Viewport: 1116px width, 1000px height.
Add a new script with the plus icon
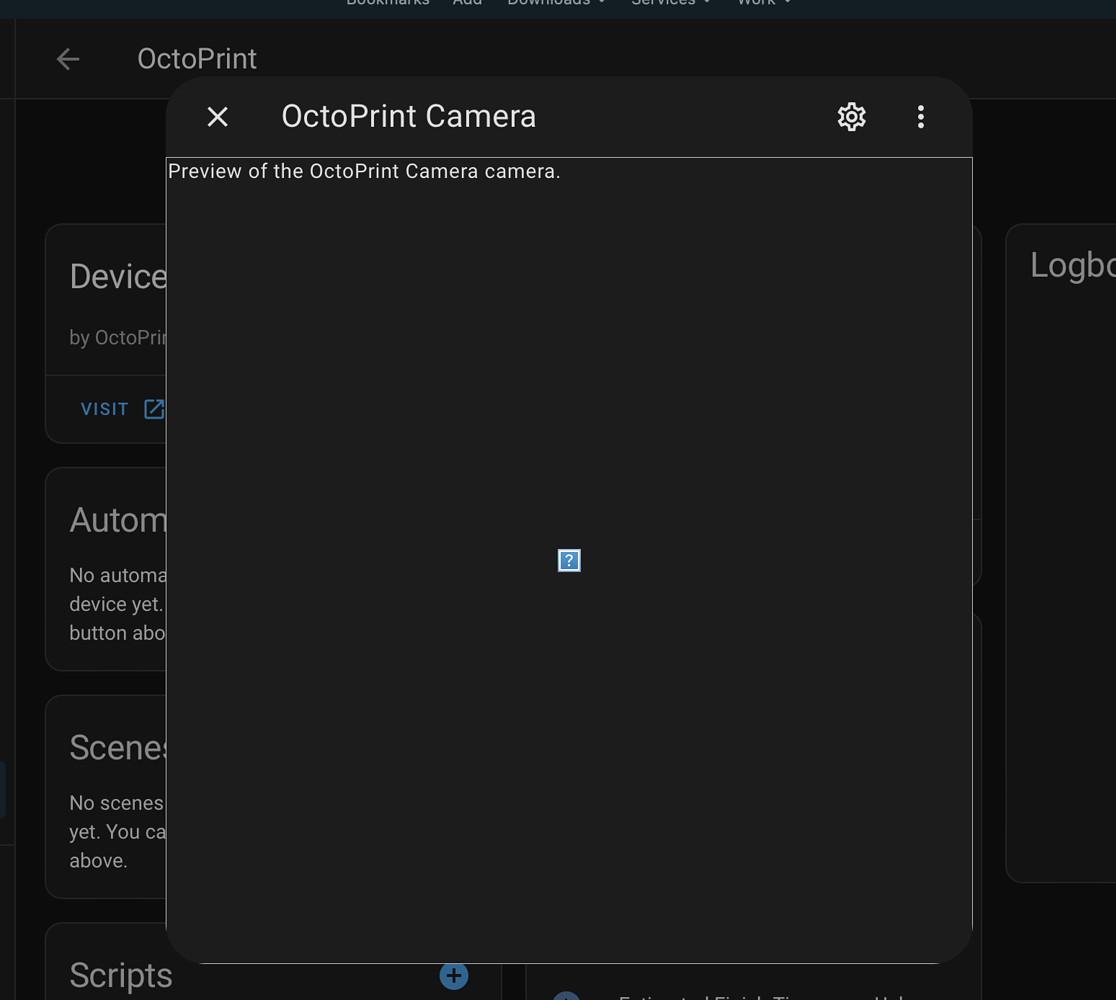(x=453, y=975)
